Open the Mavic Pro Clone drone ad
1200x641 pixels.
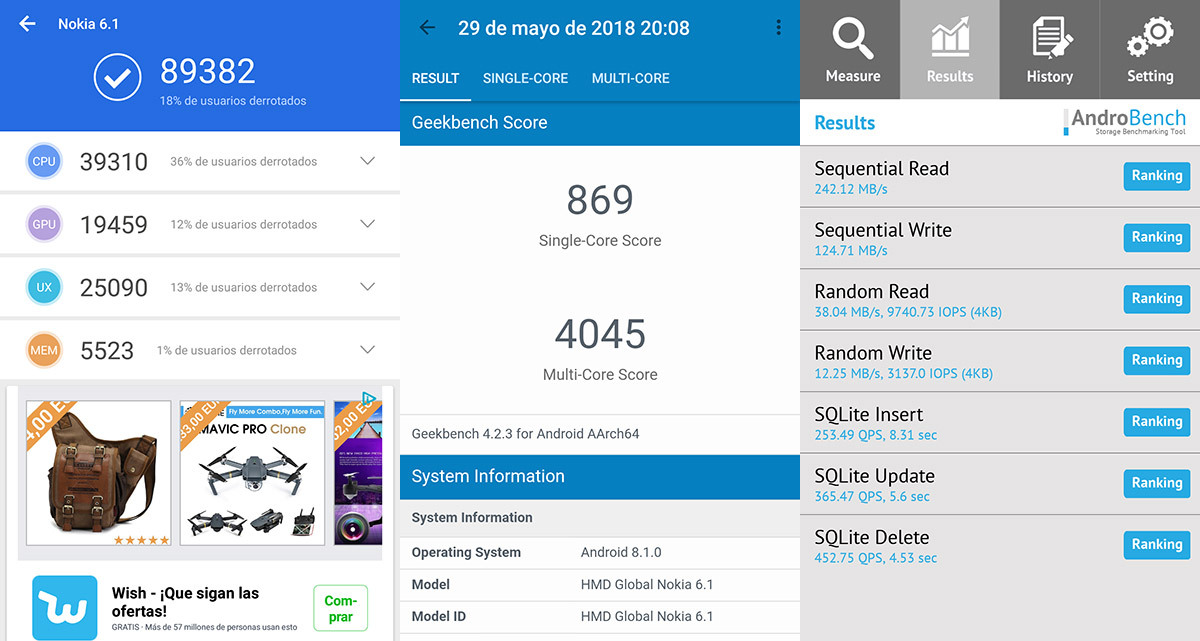[251, 473]
